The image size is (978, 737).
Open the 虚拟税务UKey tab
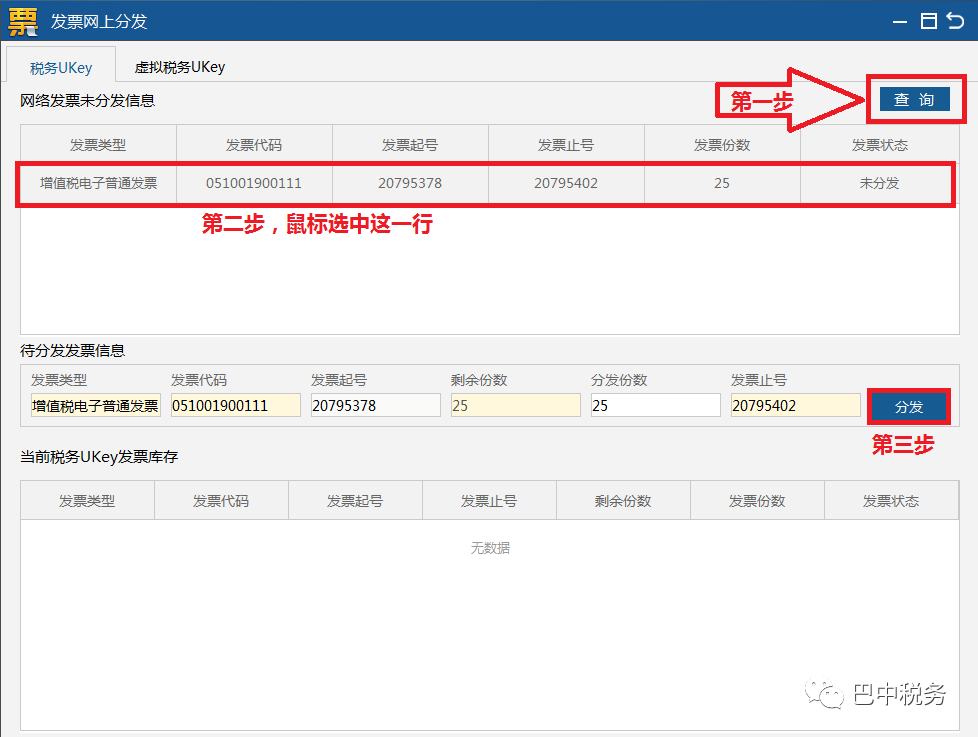tap(180, 67)
